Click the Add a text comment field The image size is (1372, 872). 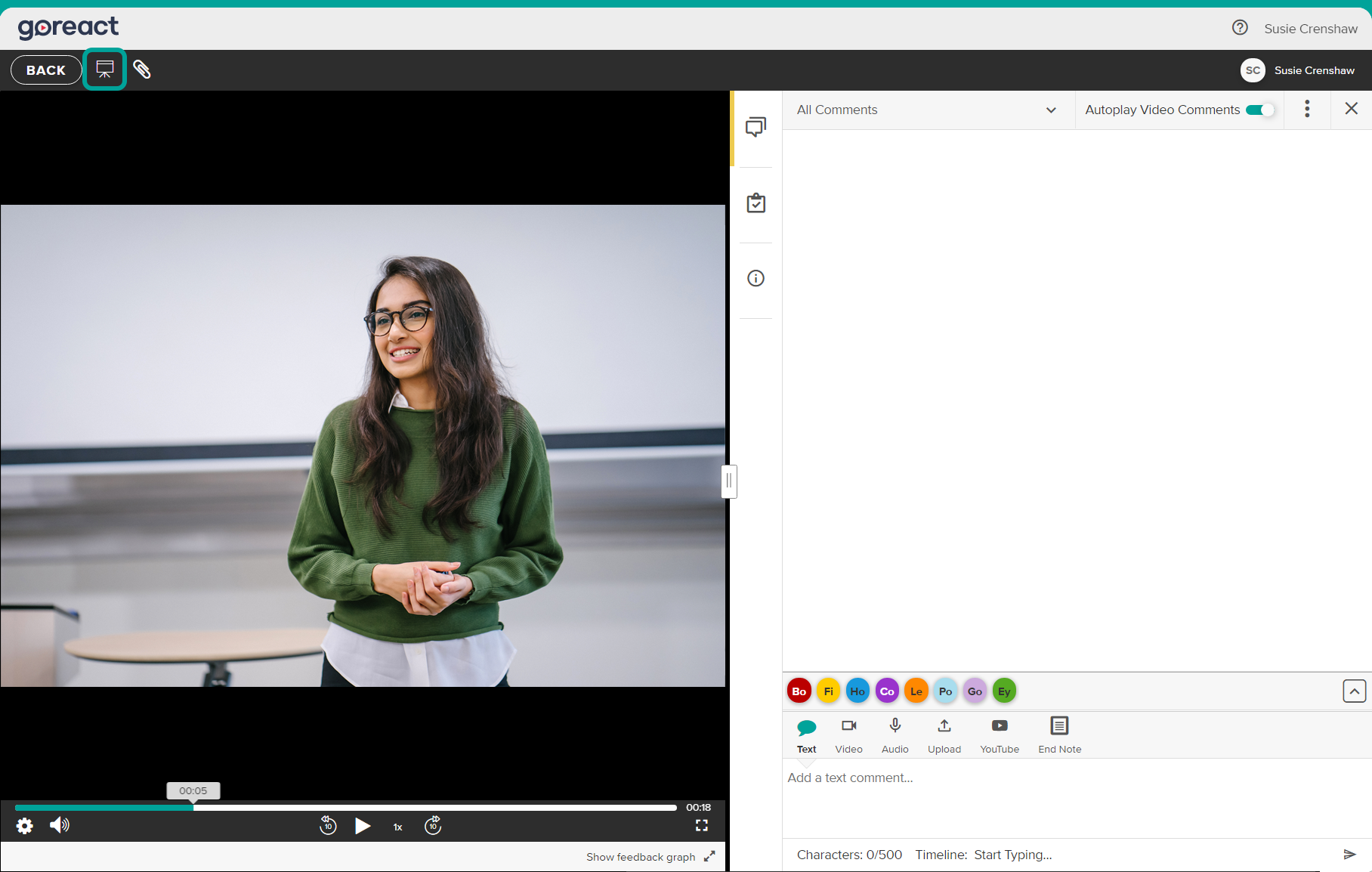click(1077, 798)
